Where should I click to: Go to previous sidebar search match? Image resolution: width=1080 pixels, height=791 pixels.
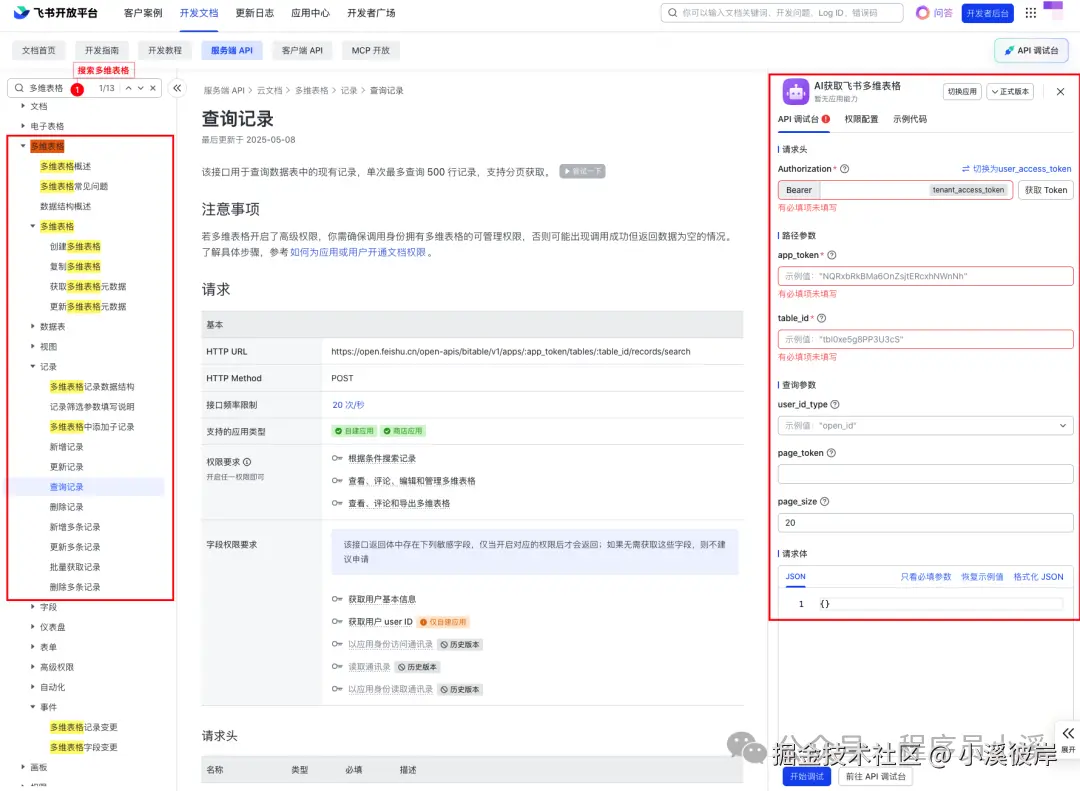[128, 88]
